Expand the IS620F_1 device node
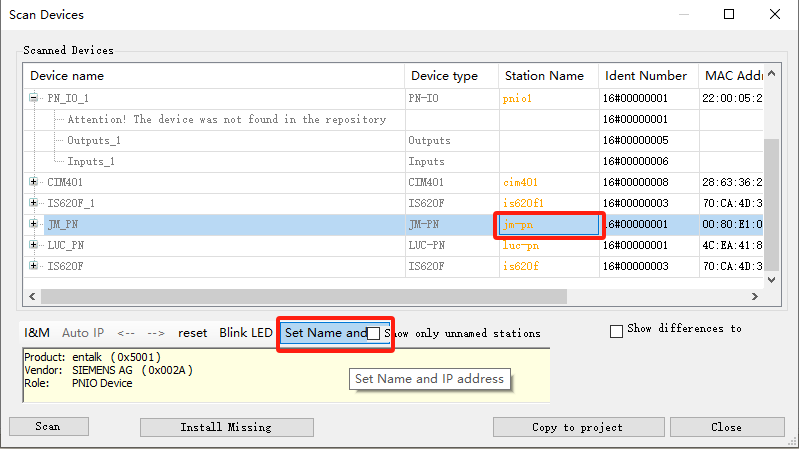 [34, 203]
